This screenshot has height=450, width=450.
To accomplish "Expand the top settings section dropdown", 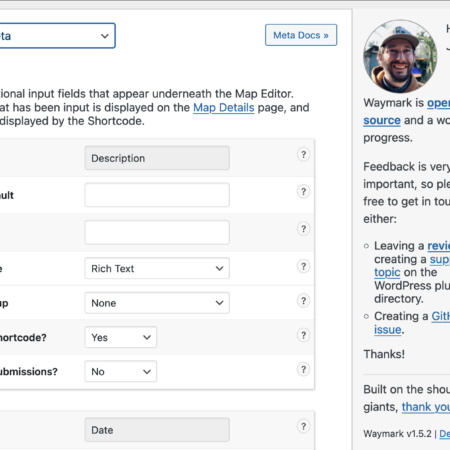I will [57, 36].
